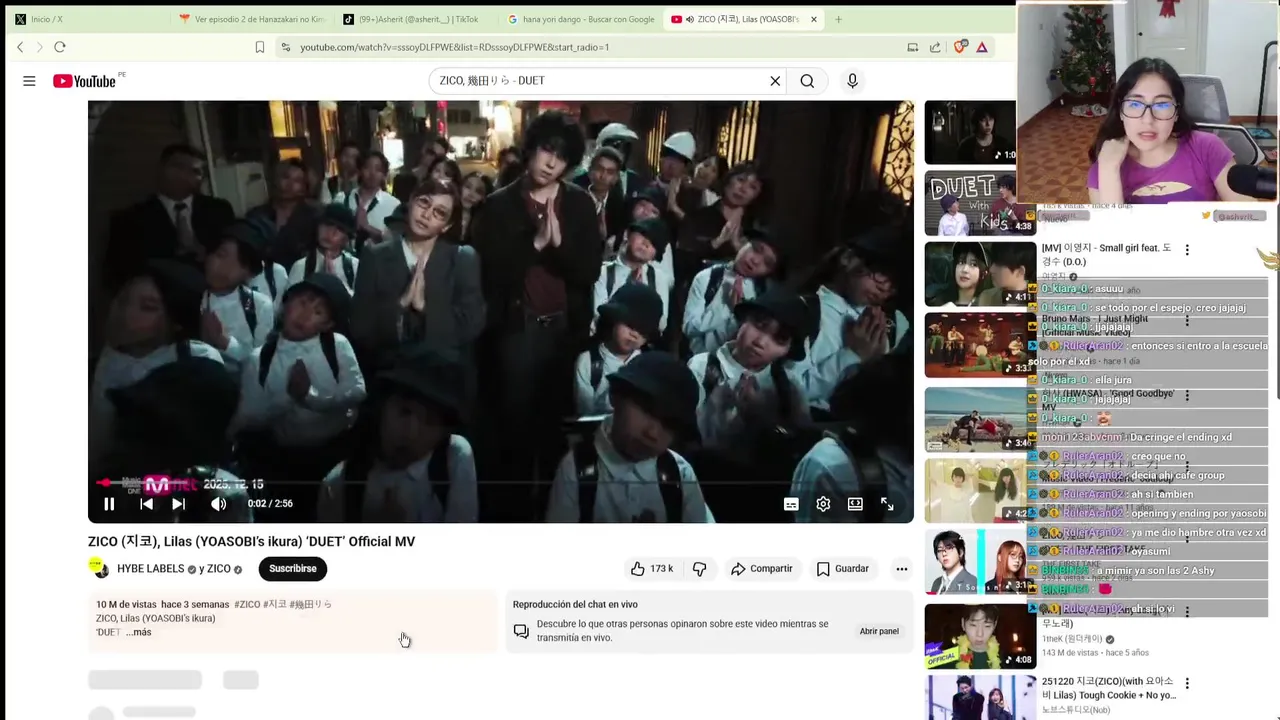Open the #ZICO hashtag link

pyautogui.click(x=247, y=604)
